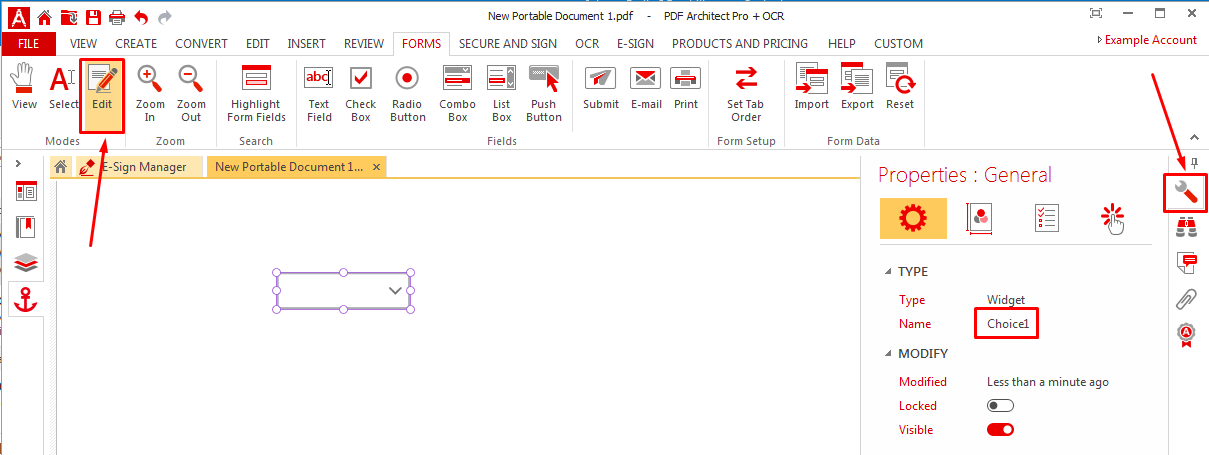Print from quick access toolbar
This screenshot has height=455, width=1209.
[x=117, y=16]
